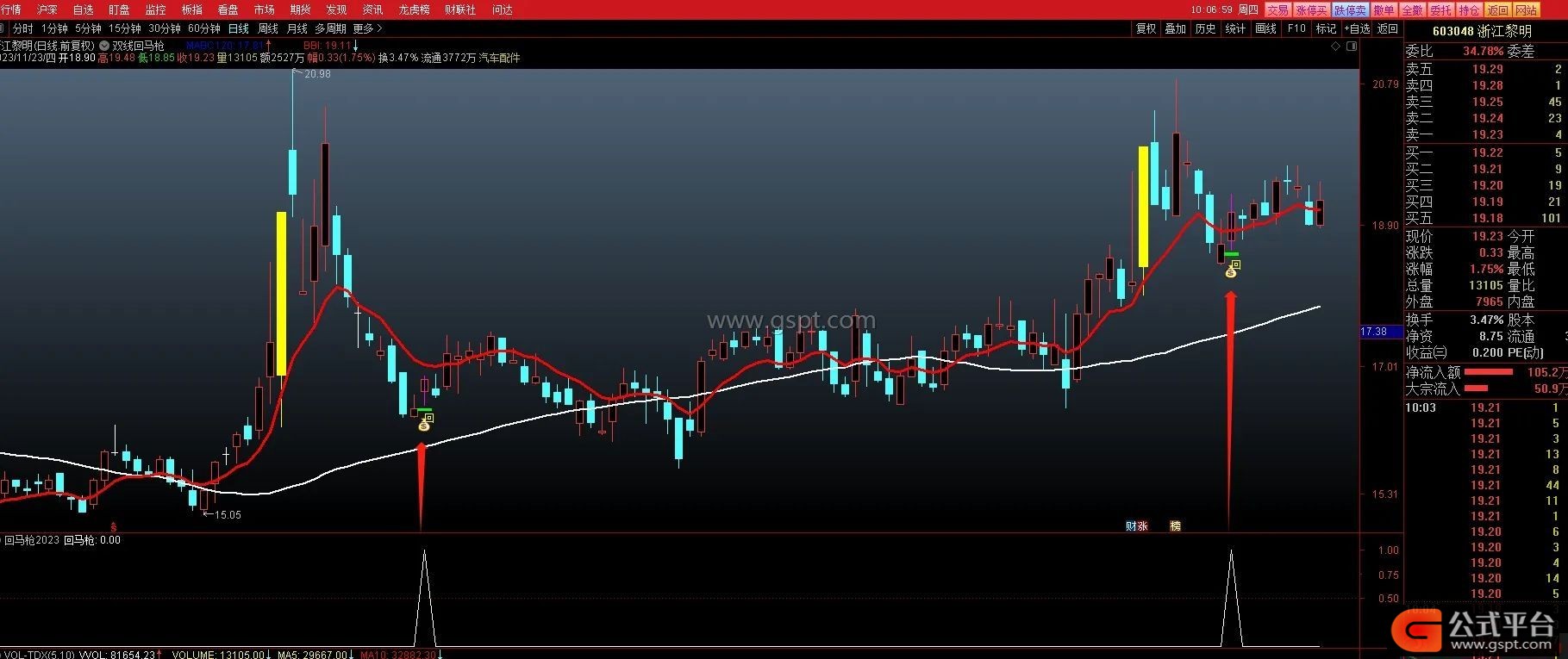Click the 委托 orders button

click(x=1440, y=10)
